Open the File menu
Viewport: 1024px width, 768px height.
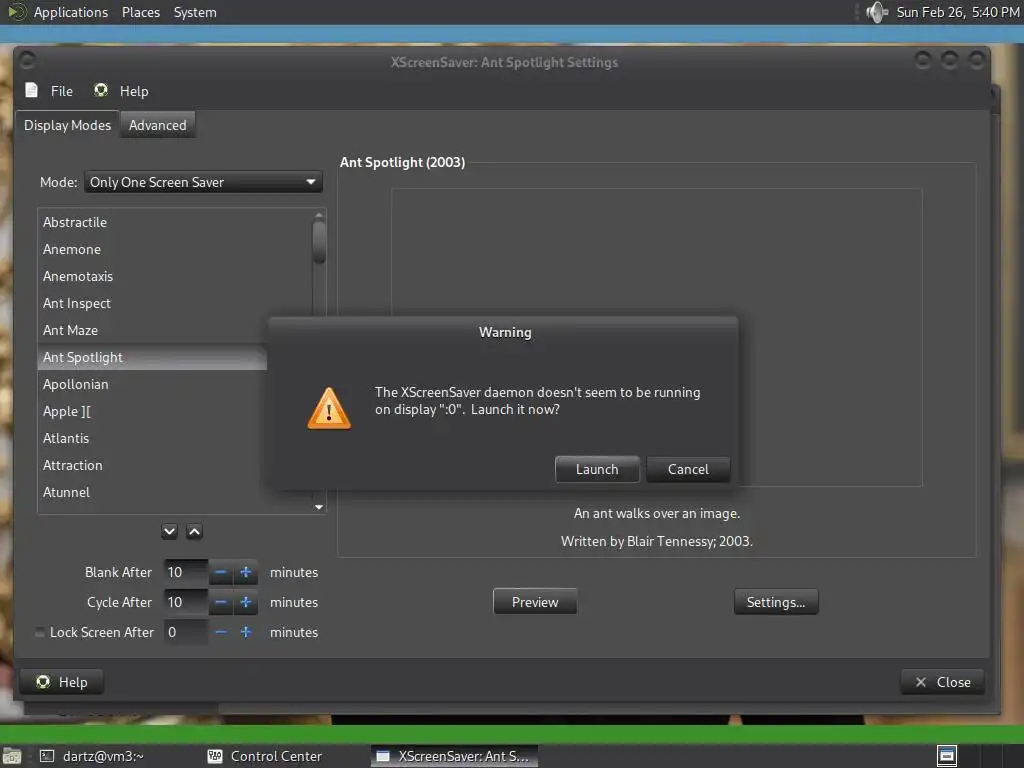click(61, 91)
